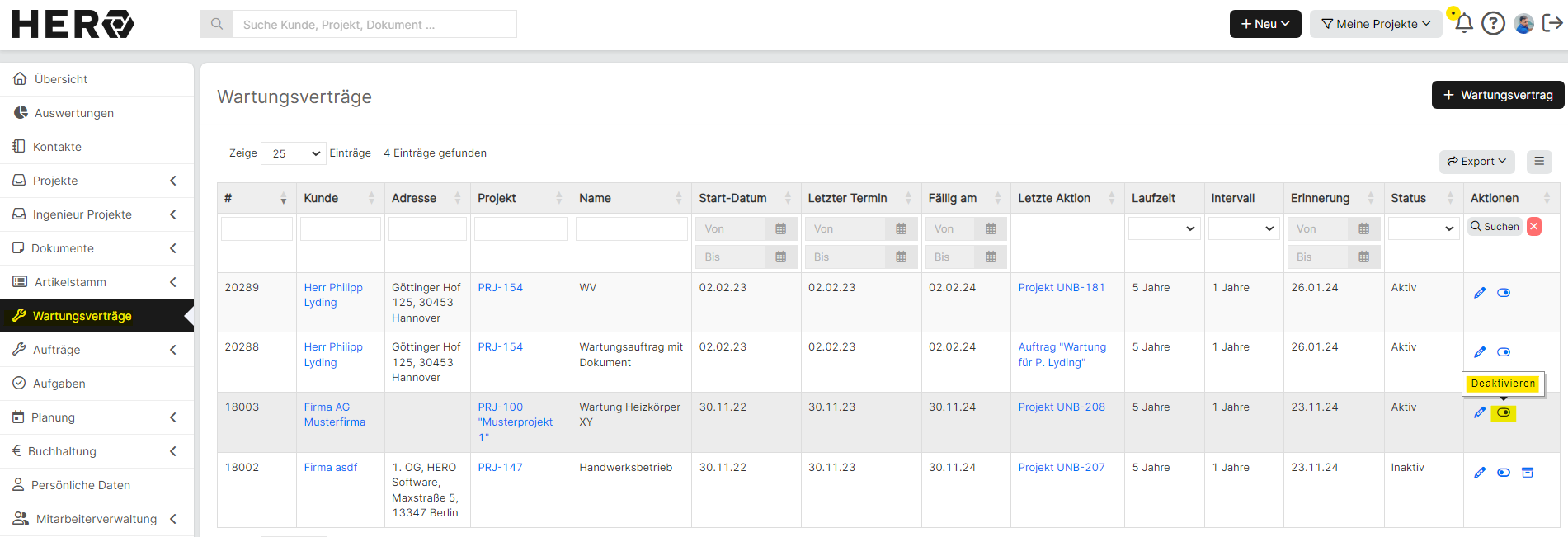
Task: Open customer link Firma AG Musterfirma
Action: tap(334, 415)
